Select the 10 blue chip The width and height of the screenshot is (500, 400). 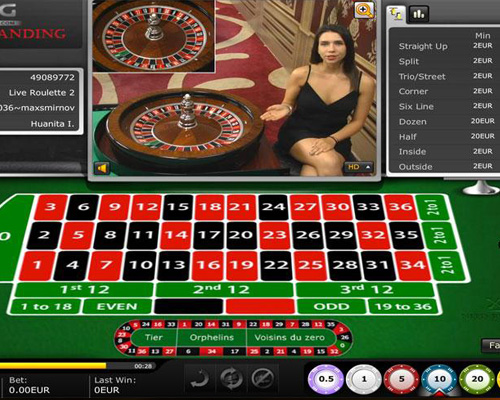pos(439,379)
